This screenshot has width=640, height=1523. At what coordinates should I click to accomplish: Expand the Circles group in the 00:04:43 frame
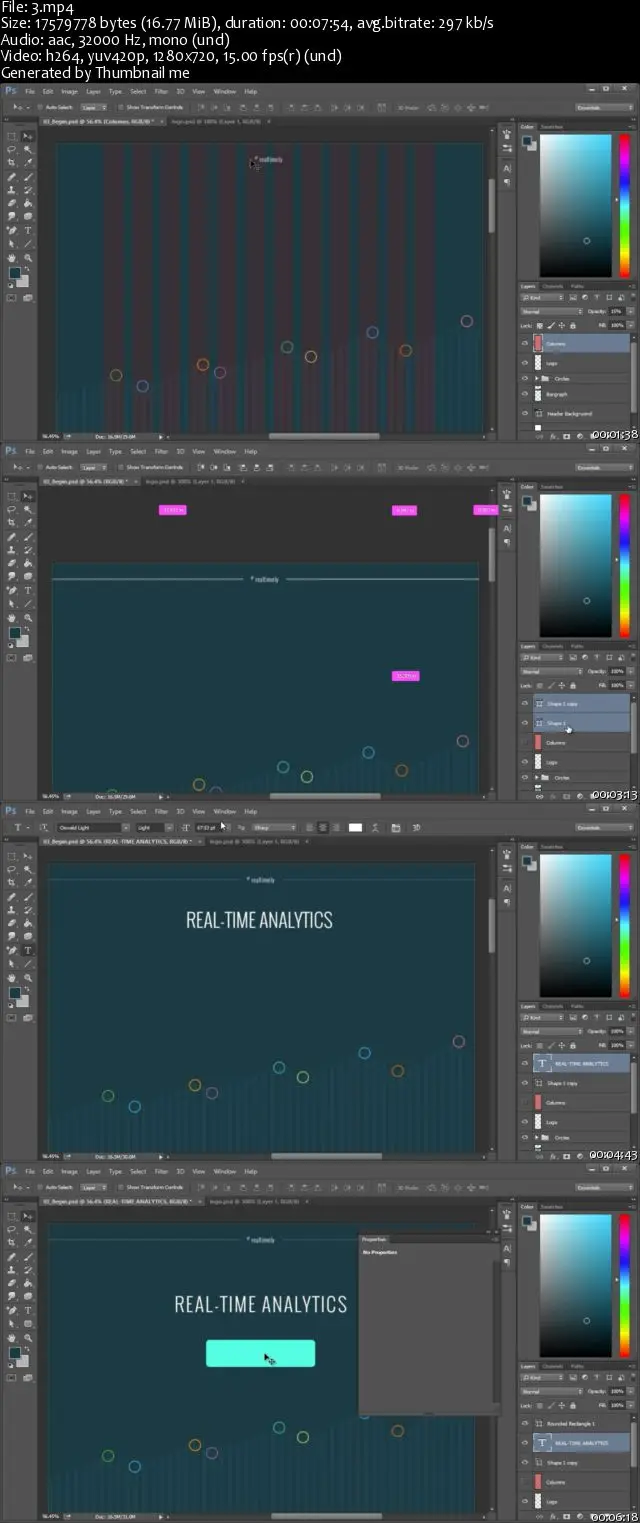click(x=537, y=1138)
